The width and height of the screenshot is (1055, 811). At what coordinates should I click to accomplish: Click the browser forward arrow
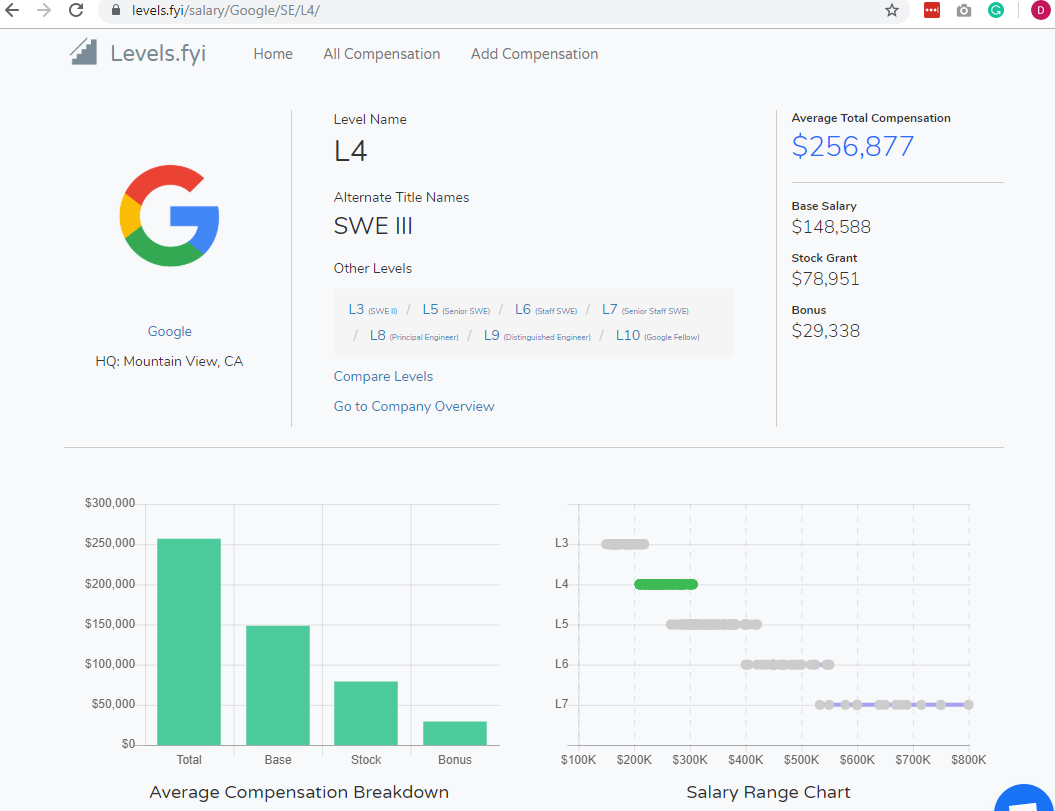[x=44, y=10]
